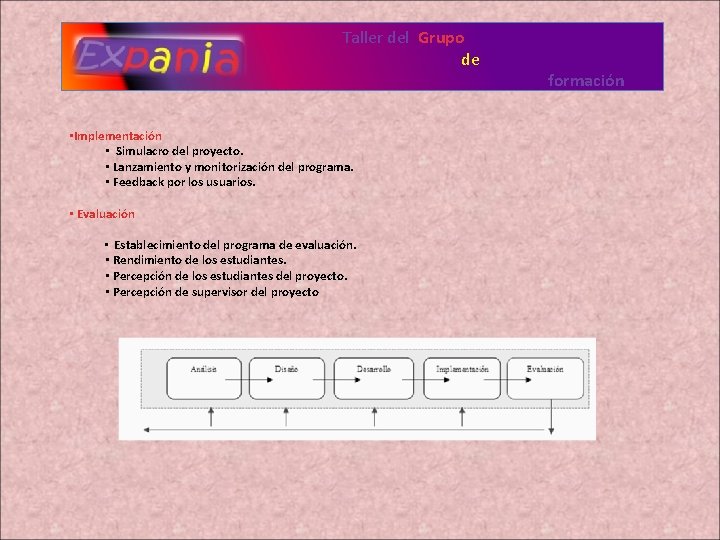
Task: Select 'Percepción de supervisor del proyecto' bullet
Action: [216, 292]
